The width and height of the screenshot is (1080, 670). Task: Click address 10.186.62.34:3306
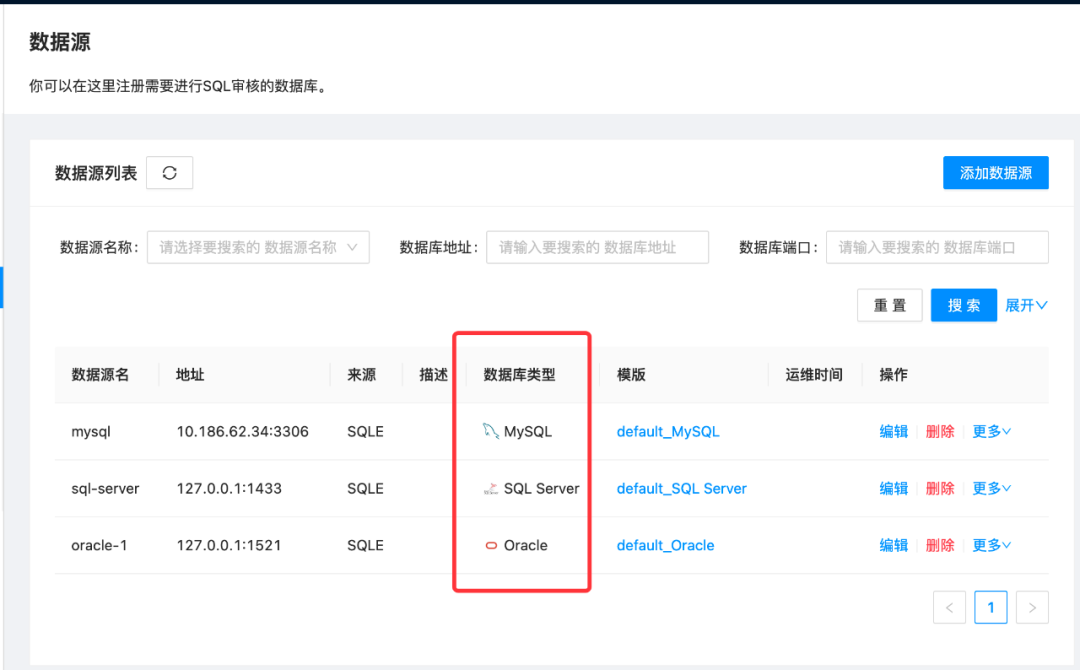click(242, 431)
